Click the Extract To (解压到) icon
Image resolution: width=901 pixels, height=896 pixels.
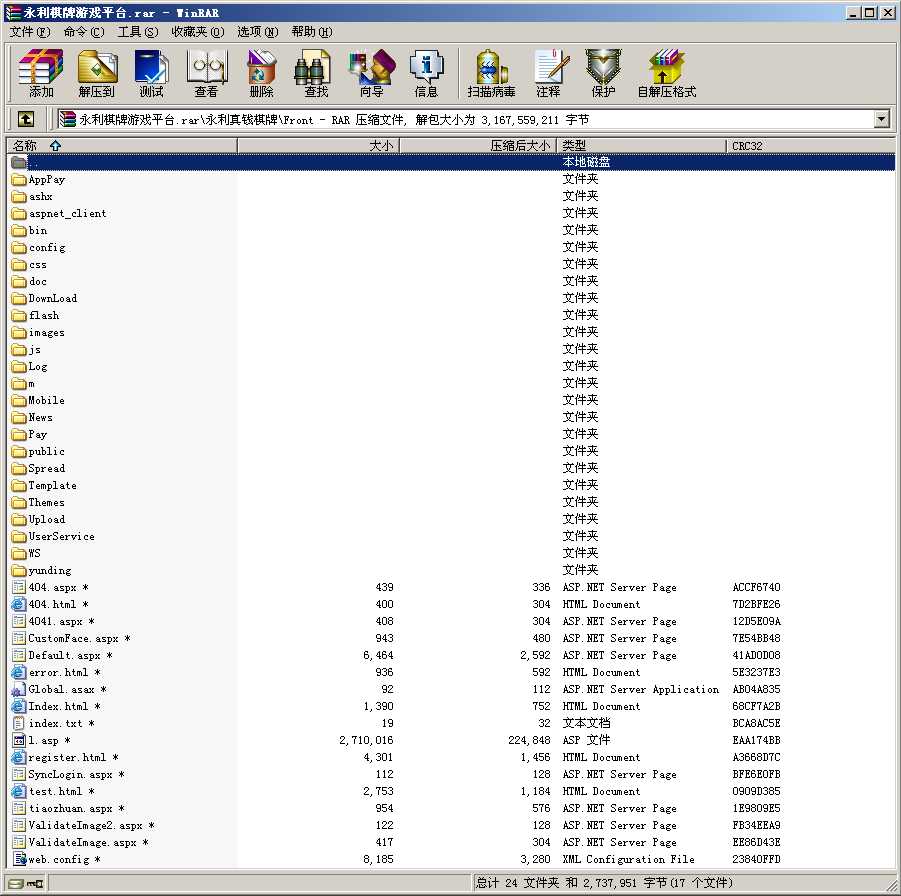(97, 73)
